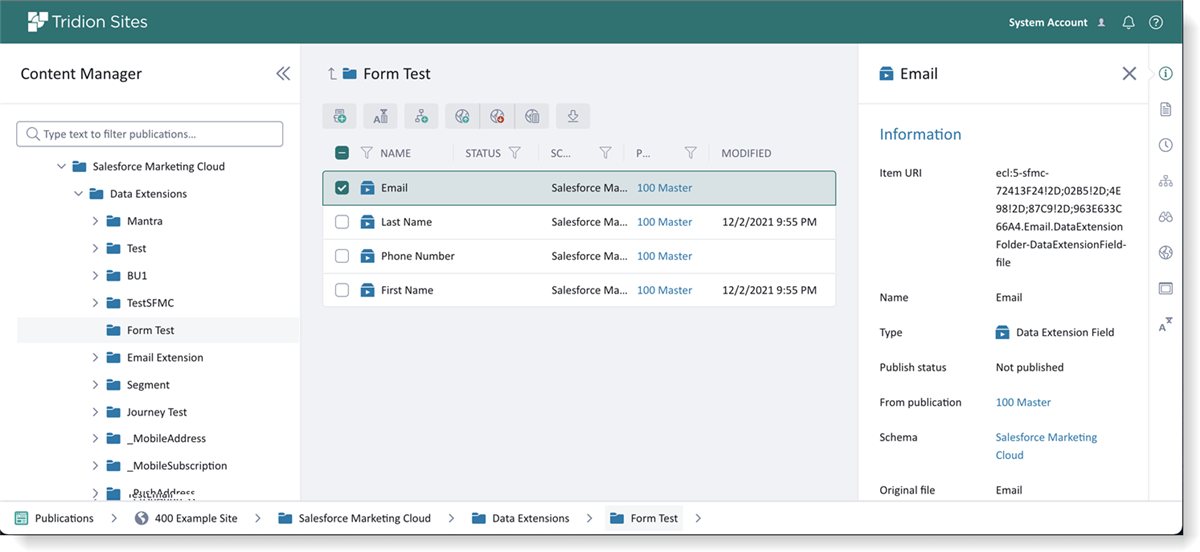Open 100 Master link in Last Name row

pos(664,222)
